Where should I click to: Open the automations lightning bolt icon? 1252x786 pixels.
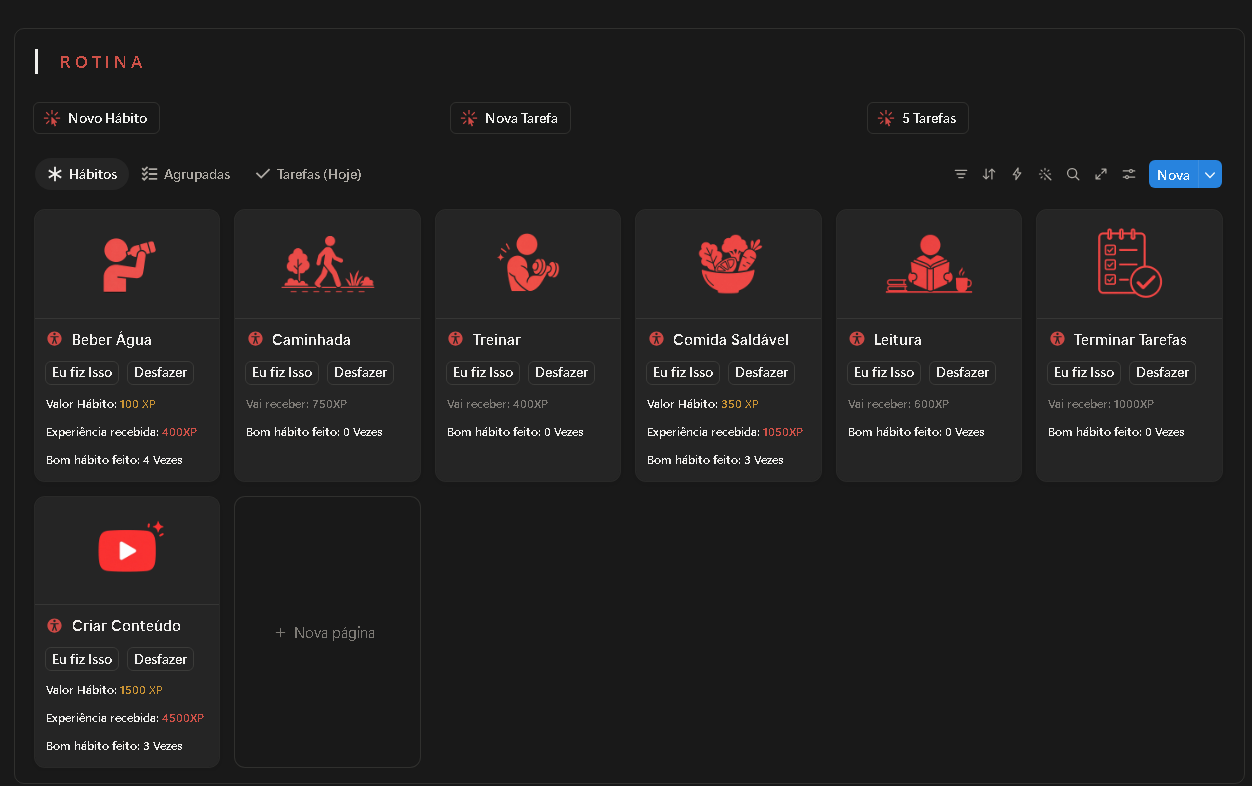pos(1017,174)
